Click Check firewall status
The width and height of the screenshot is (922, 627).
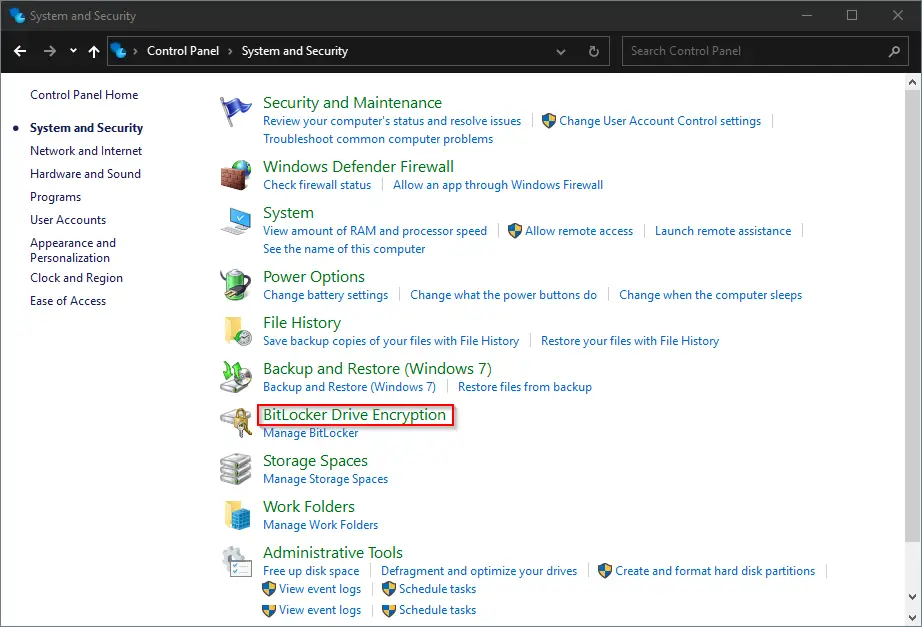tap(317, 185)
